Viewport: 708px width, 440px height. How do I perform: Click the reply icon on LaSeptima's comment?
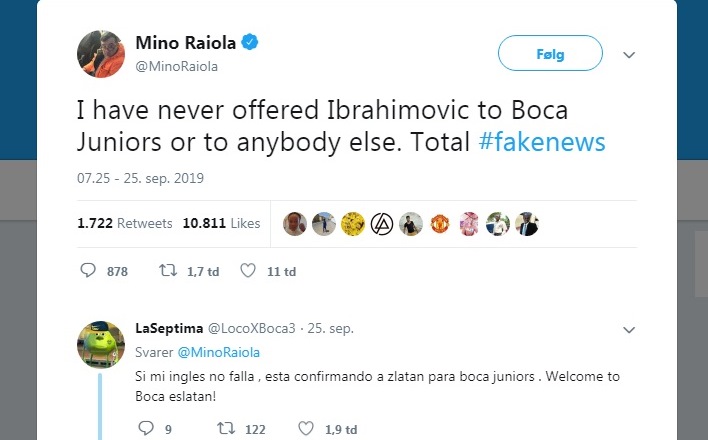coord(144,429)
